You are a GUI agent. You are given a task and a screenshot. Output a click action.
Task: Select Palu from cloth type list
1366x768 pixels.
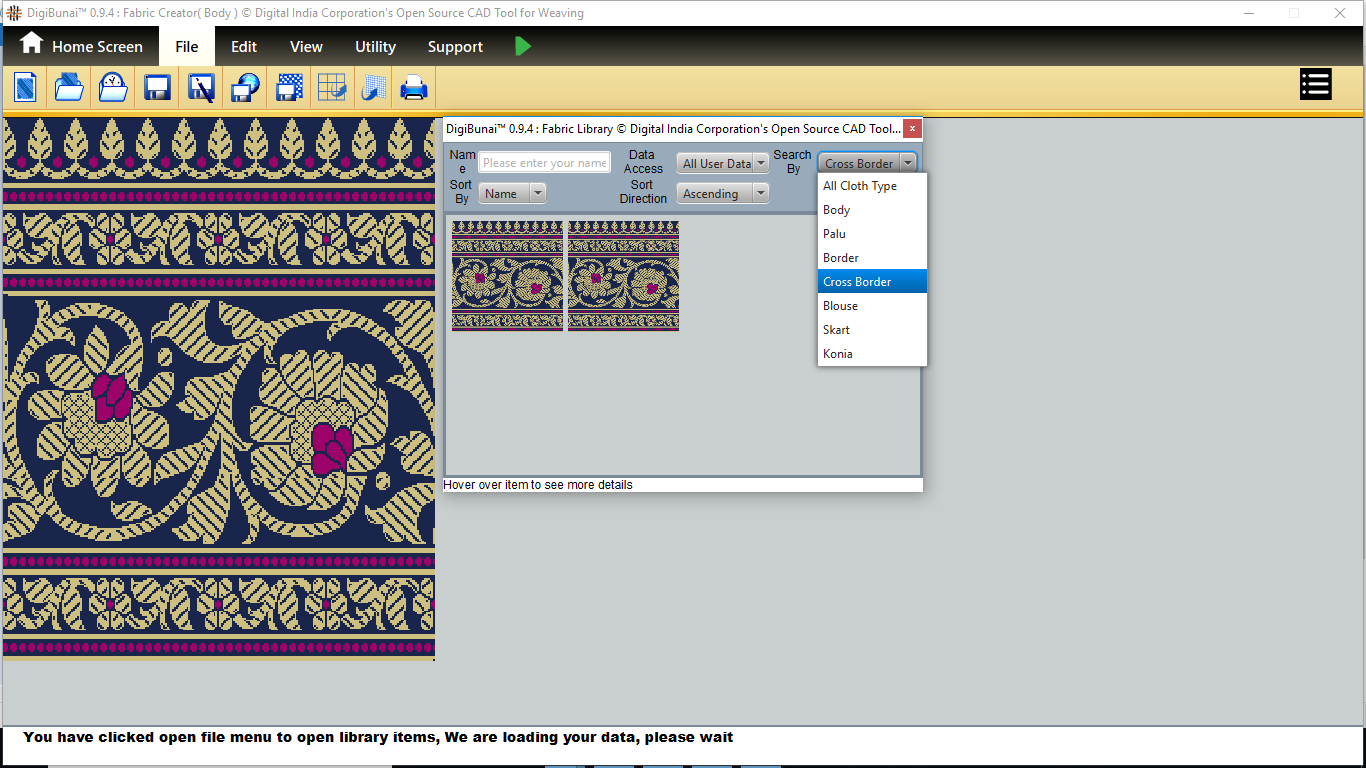pos(834,234)
